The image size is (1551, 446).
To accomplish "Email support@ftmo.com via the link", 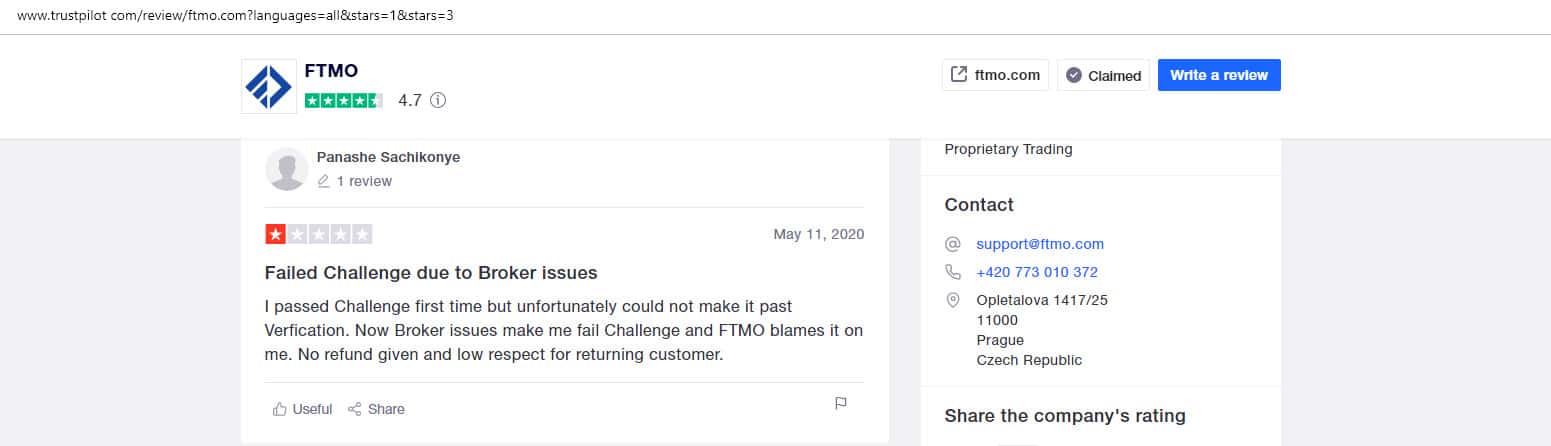I will coord(1040,244).
